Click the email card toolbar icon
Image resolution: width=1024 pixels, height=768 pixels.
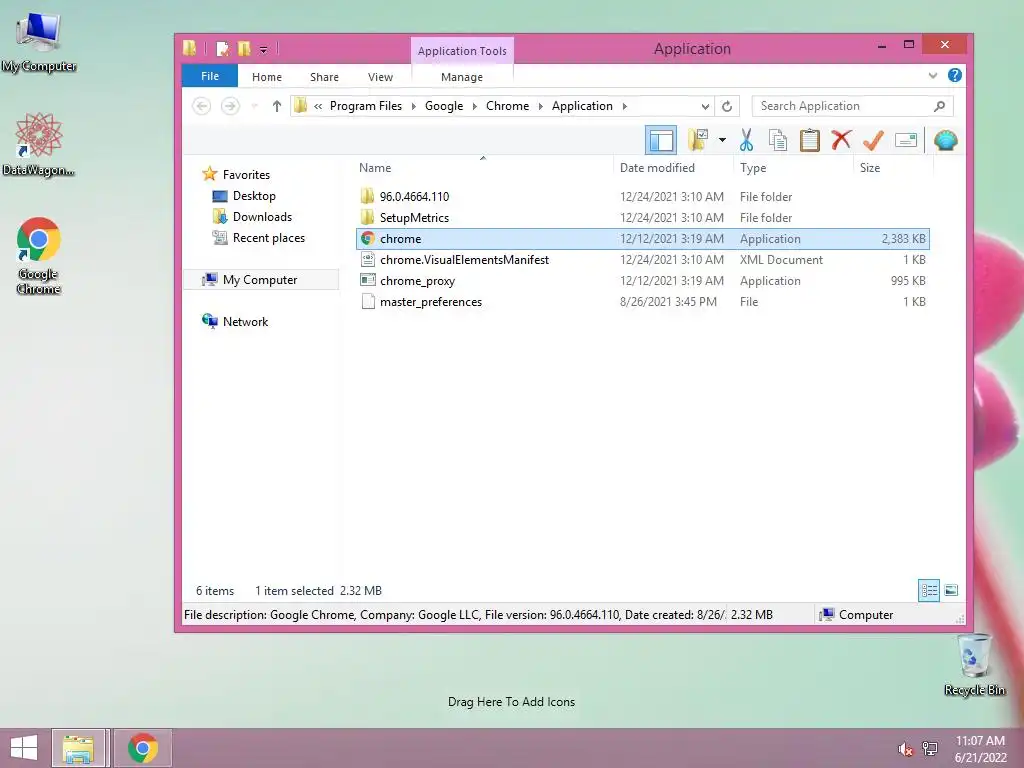(906, 140)
